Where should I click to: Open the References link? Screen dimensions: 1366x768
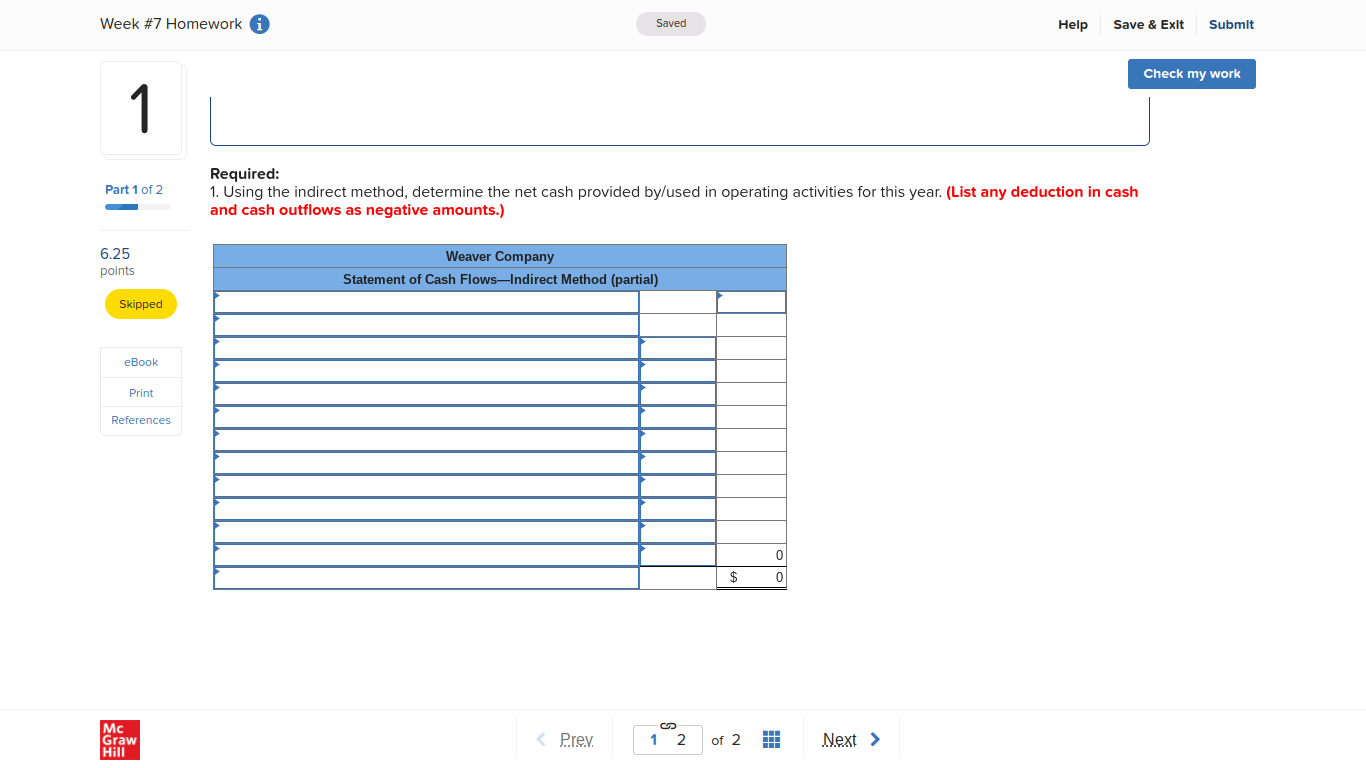pos(140,420)
